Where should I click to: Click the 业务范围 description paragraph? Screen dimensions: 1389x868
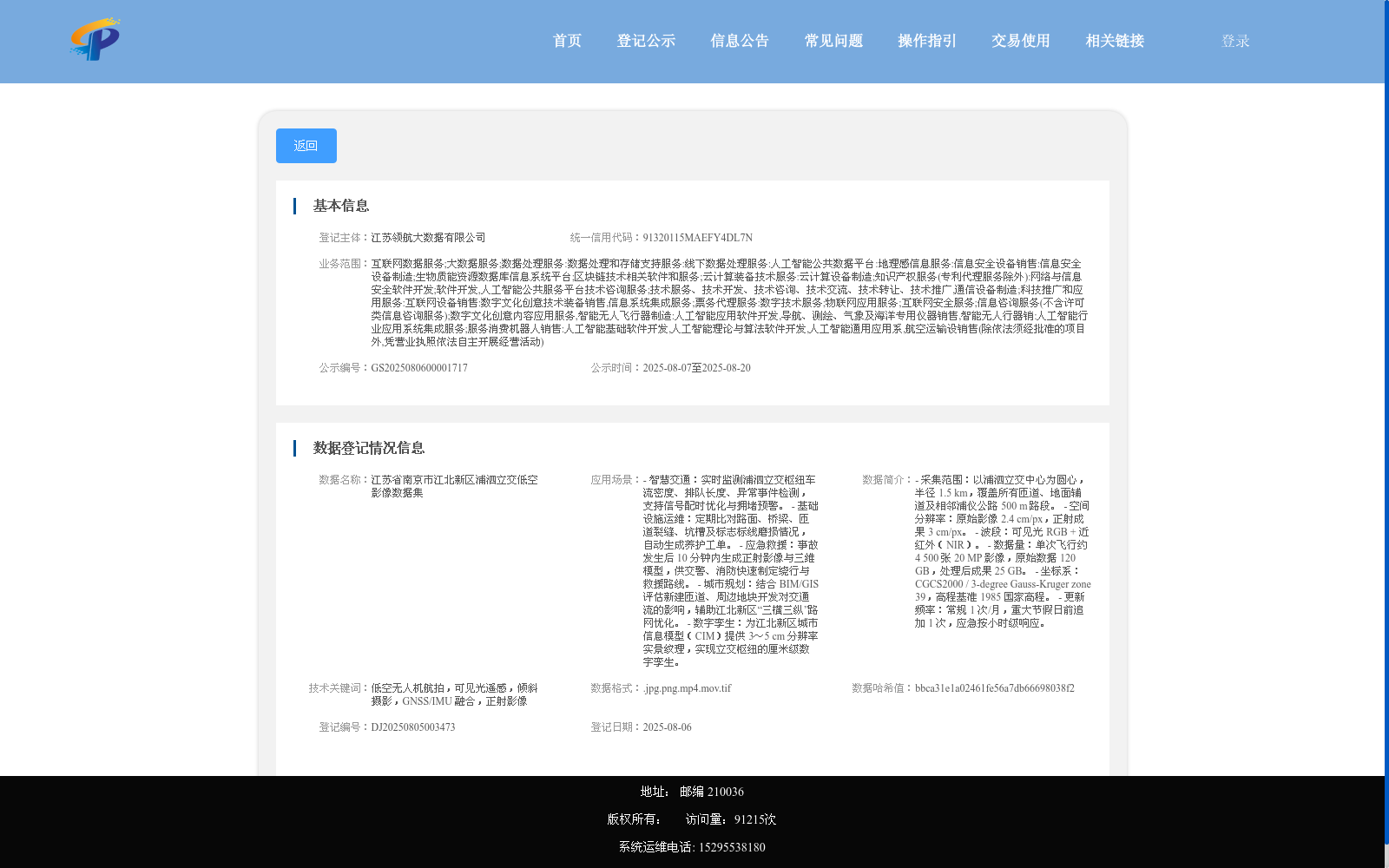(x=729, y=303)
